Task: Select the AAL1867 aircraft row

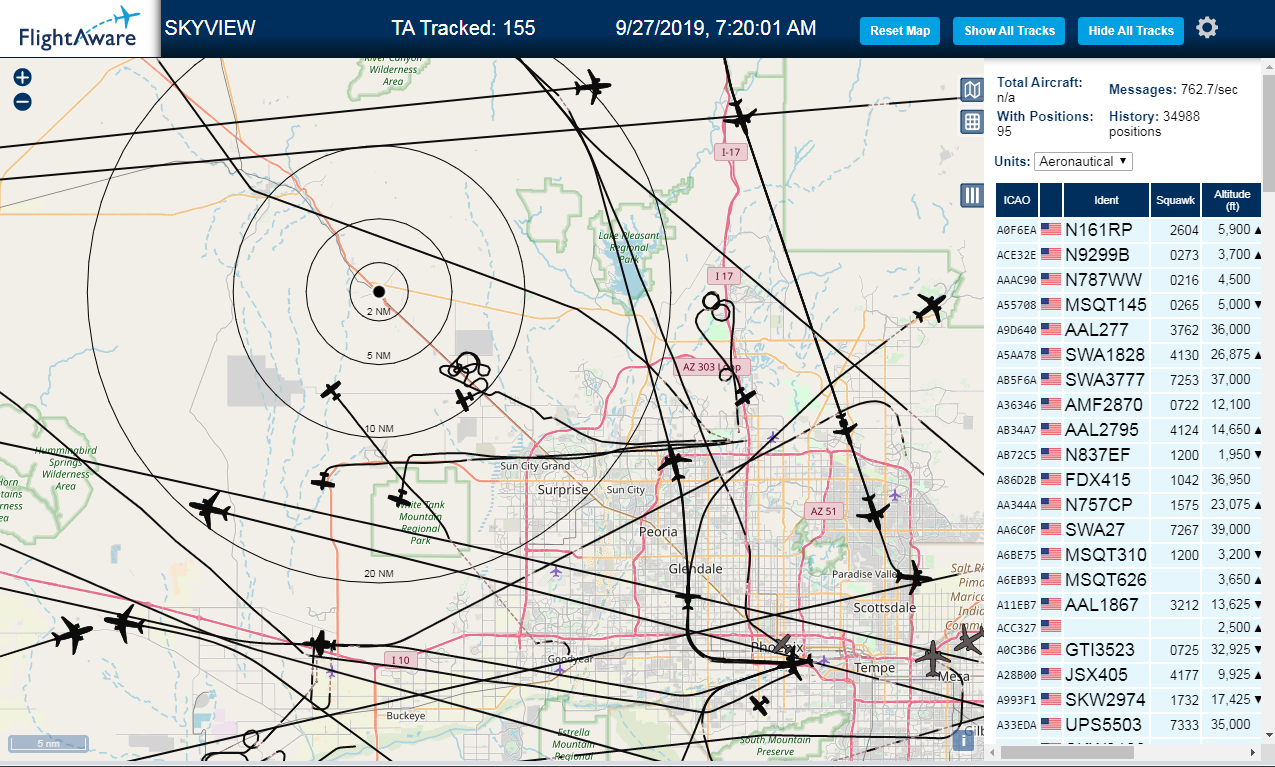Action: [x=1128, y=604]
